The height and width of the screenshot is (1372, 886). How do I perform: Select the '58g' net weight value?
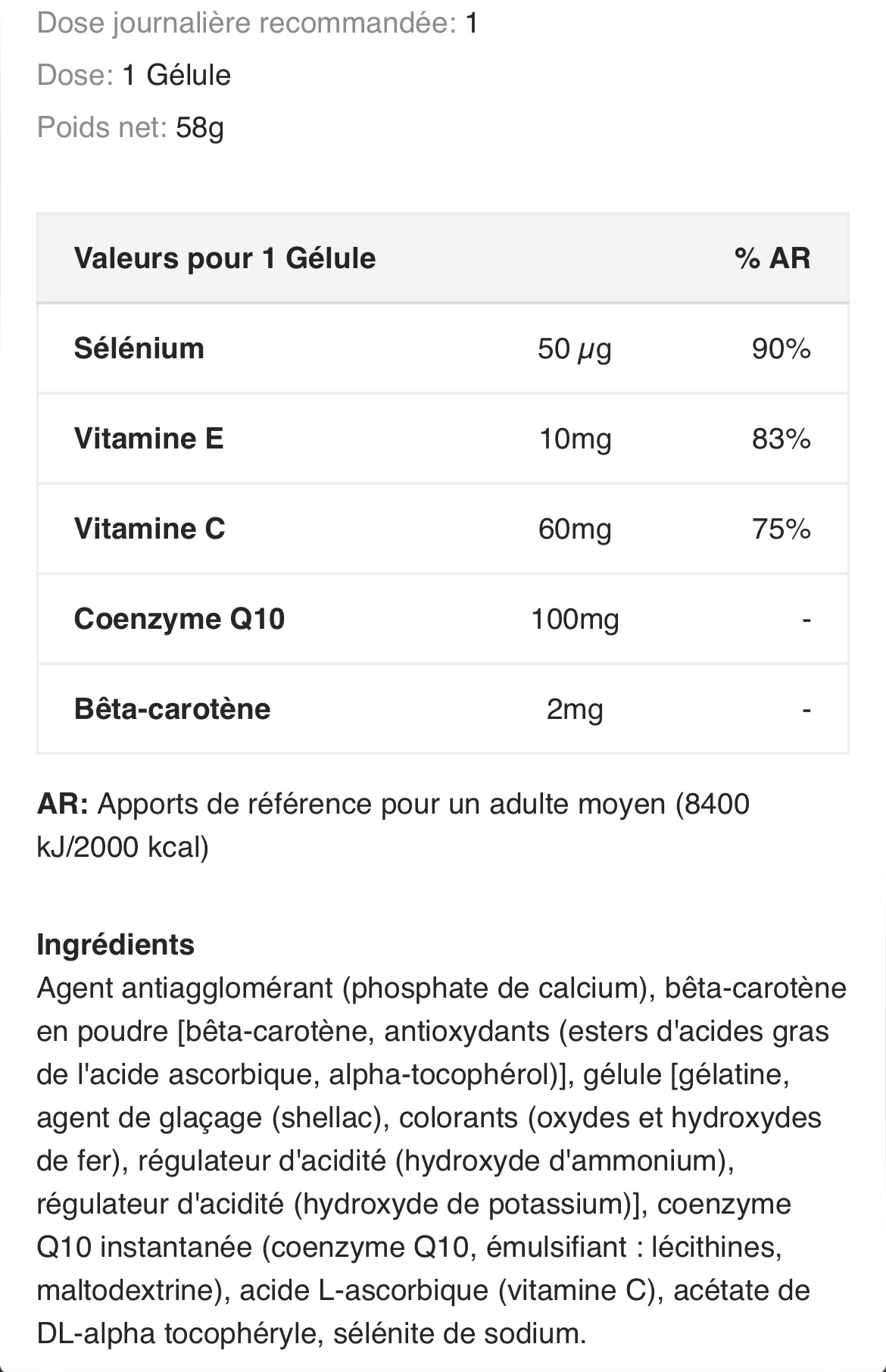click(x=200, y=127)
